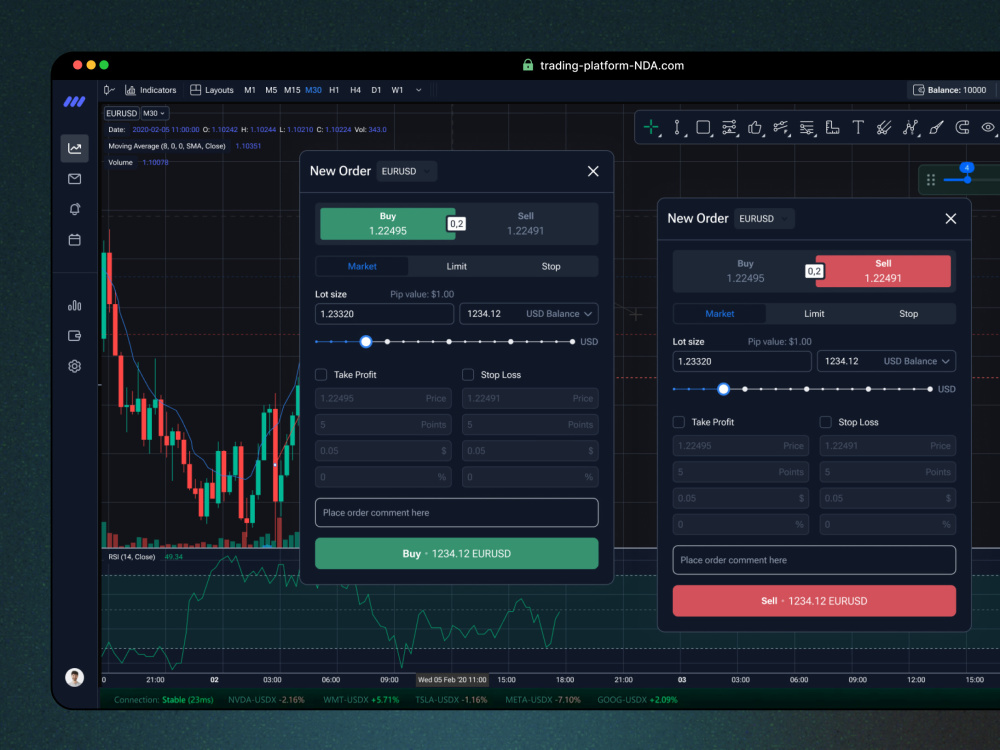
Task: Grab the drag handle dots on slider panel
Action: click(x=930, y=180)
